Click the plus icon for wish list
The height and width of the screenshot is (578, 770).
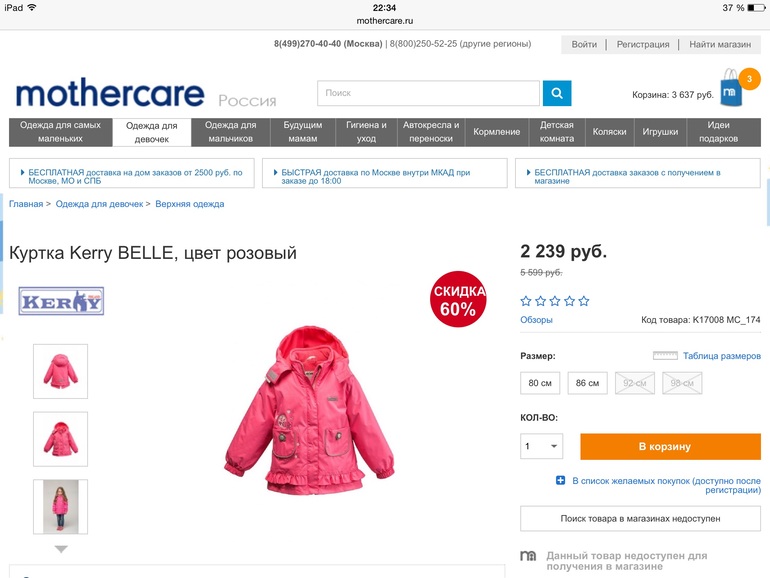pos(560,480)
